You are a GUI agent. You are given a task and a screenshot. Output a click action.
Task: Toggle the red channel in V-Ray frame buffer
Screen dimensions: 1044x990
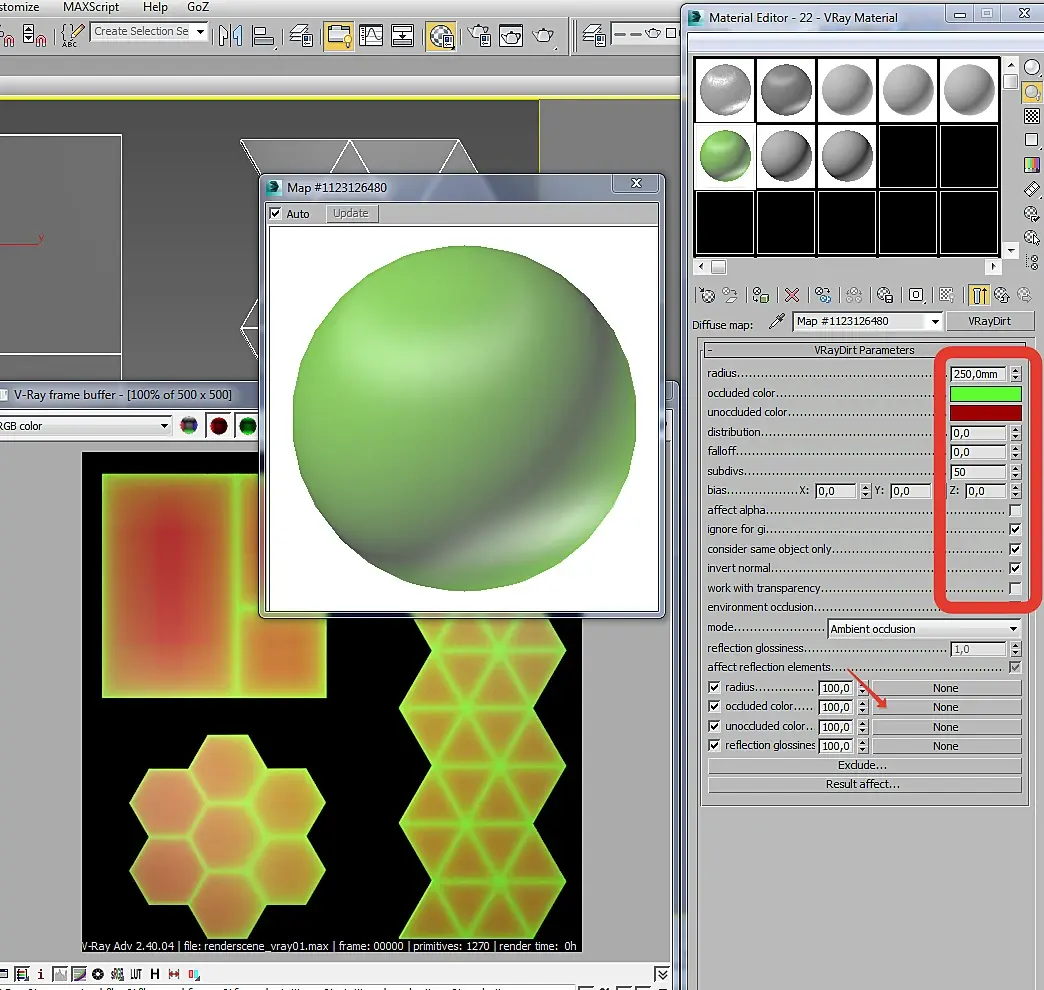[218, 426]
